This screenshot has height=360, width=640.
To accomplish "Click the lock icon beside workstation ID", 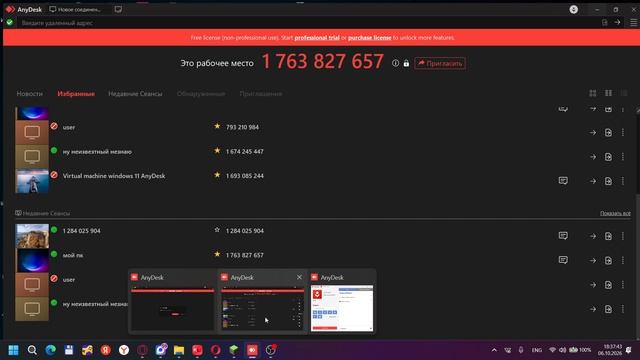I will click(x=406, y=63).
